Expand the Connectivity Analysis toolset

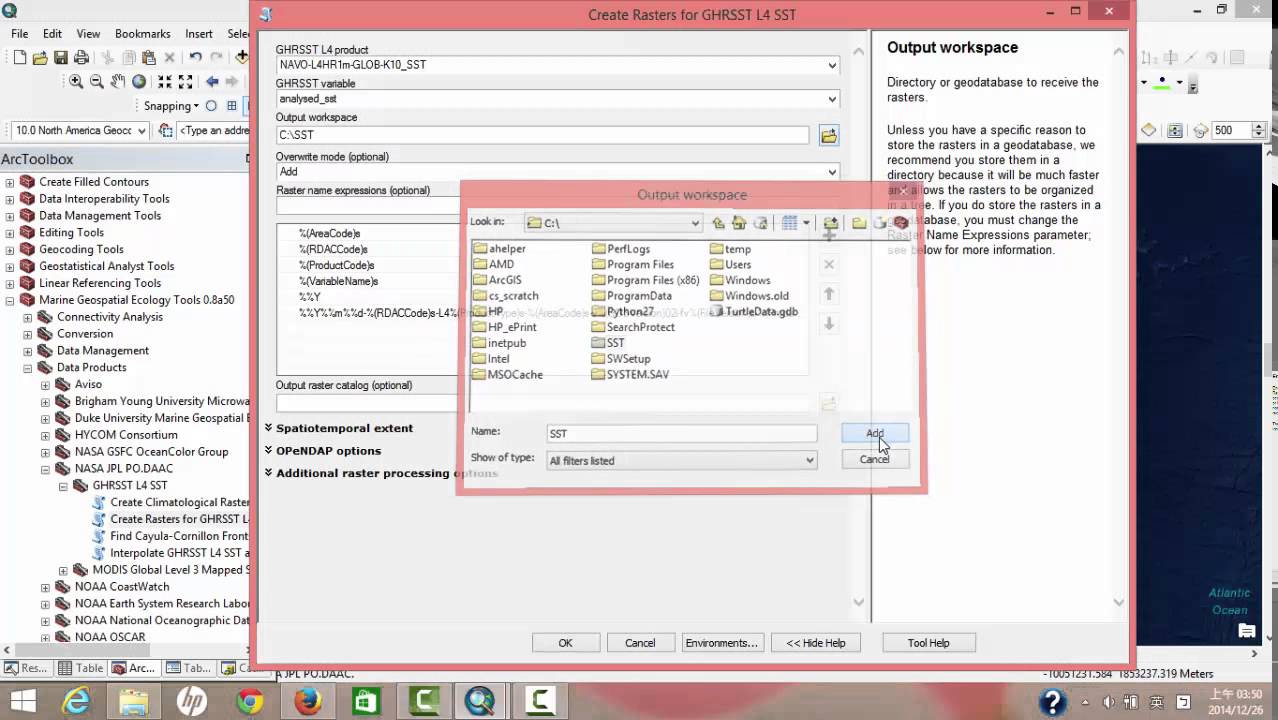pyautogui.click(x=28, y=317)
